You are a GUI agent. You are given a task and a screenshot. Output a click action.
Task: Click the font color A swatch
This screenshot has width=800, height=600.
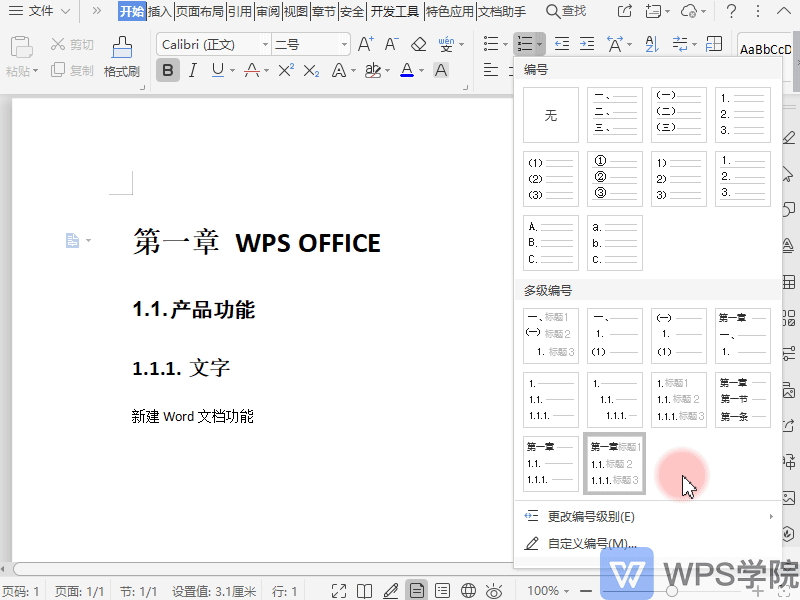[x=407, y=70]
